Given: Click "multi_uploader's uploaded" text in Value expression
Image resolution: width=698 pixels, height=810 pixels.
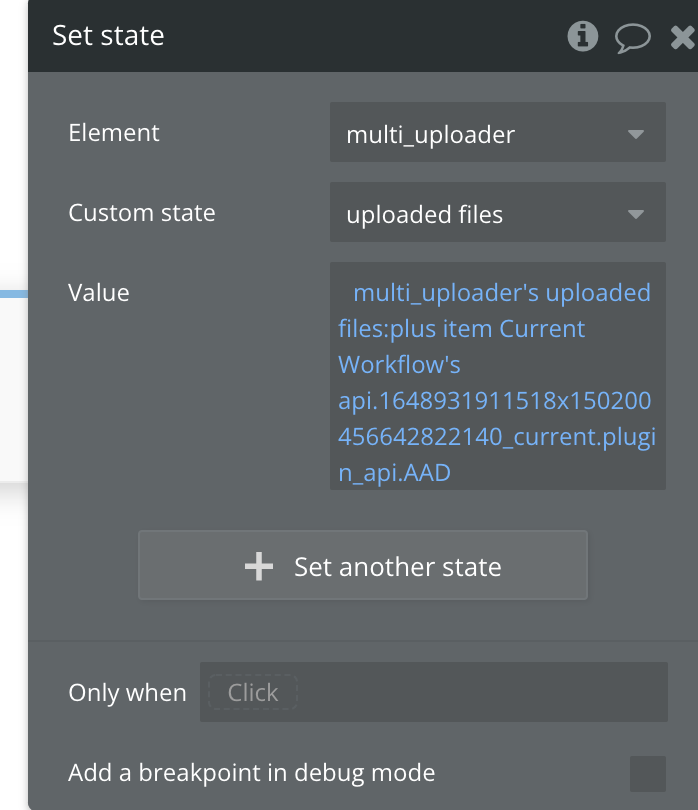Looking at the screenshot, I should coord(502,293).
